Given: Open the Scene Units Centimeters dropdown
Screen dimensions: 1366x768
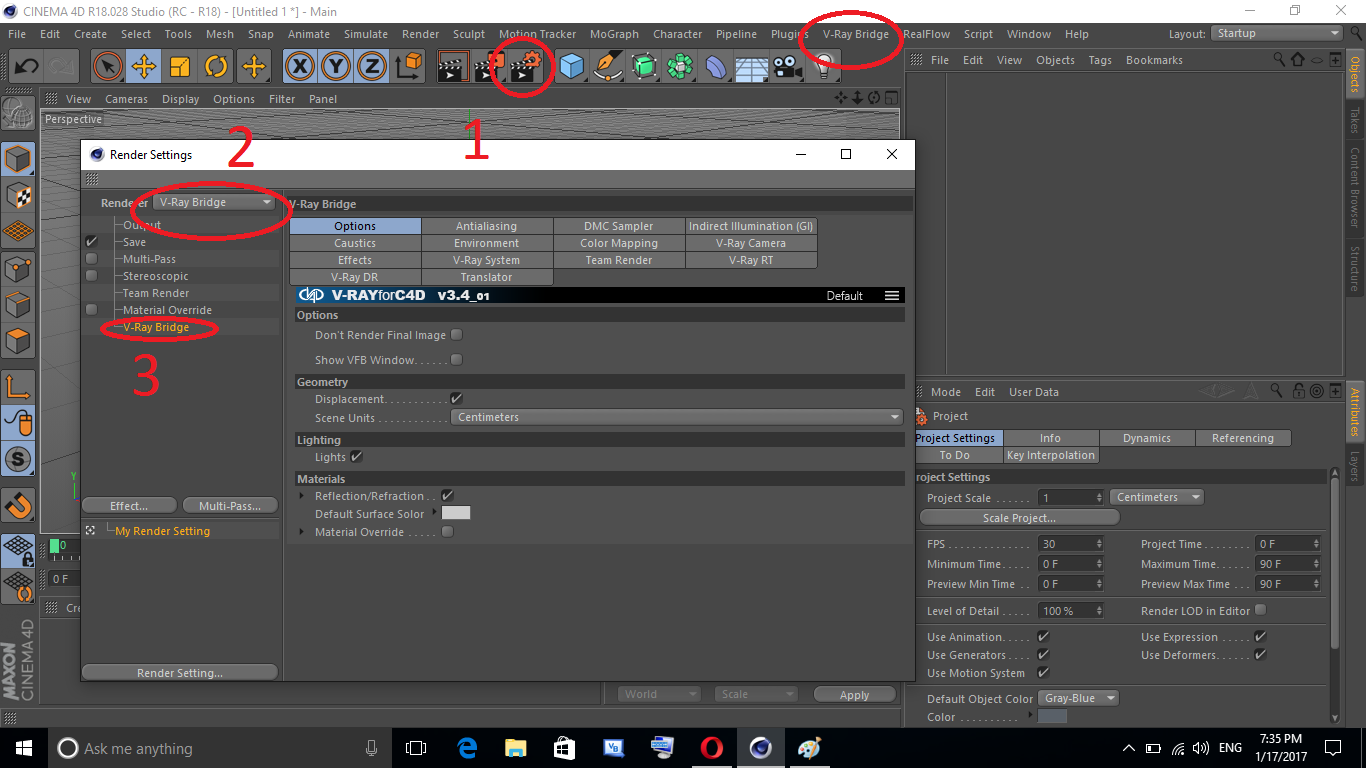Looking at the screenshot, I should point(677,417).
